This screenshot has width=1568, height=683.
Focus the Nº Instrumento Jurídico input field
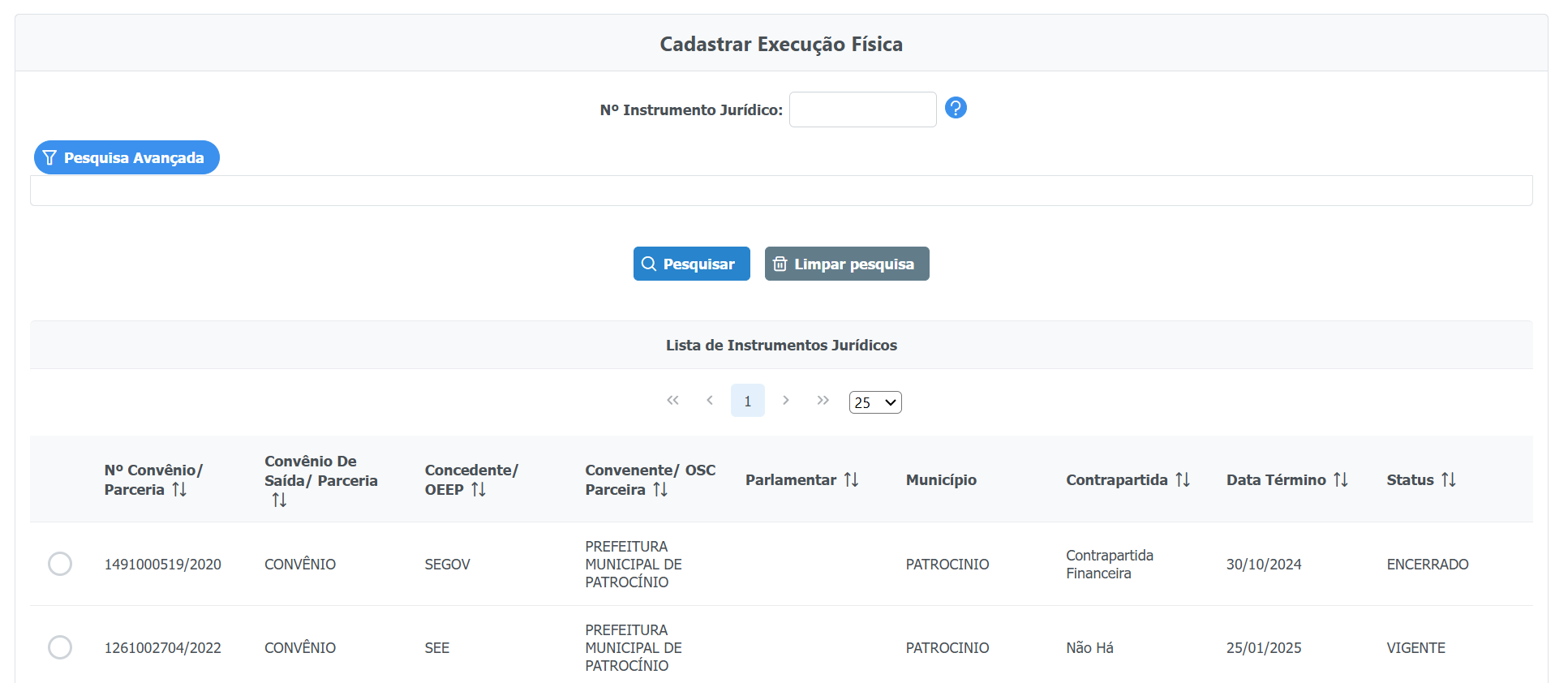pyautogui.click(x=862, y=110)
